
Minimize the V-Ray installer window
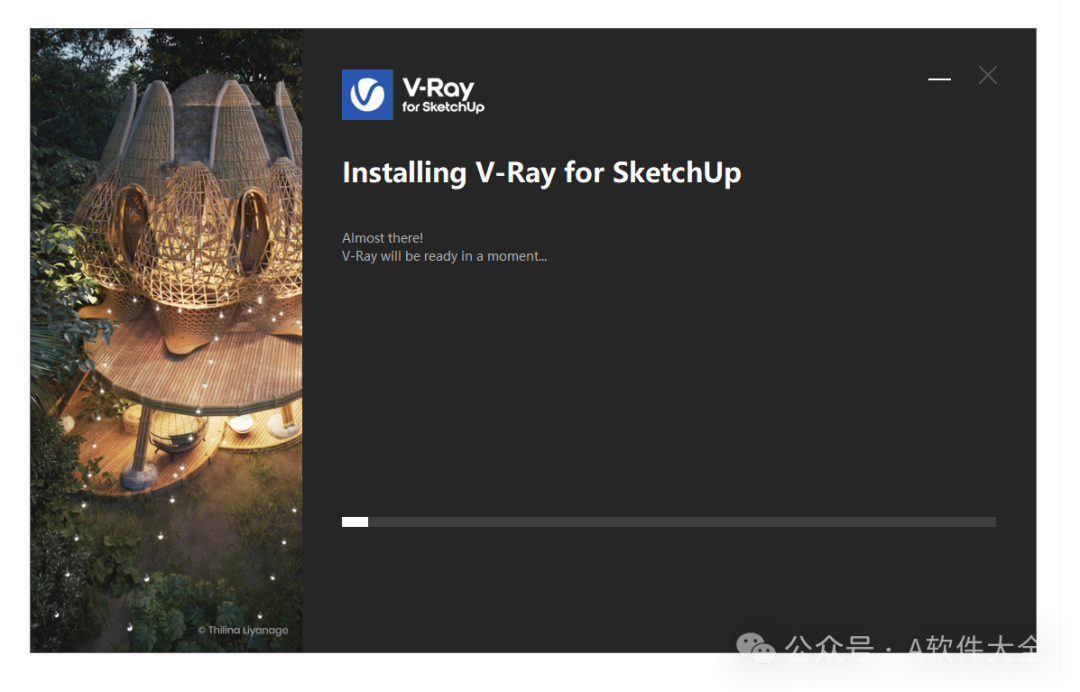click(x=939, y=79)
